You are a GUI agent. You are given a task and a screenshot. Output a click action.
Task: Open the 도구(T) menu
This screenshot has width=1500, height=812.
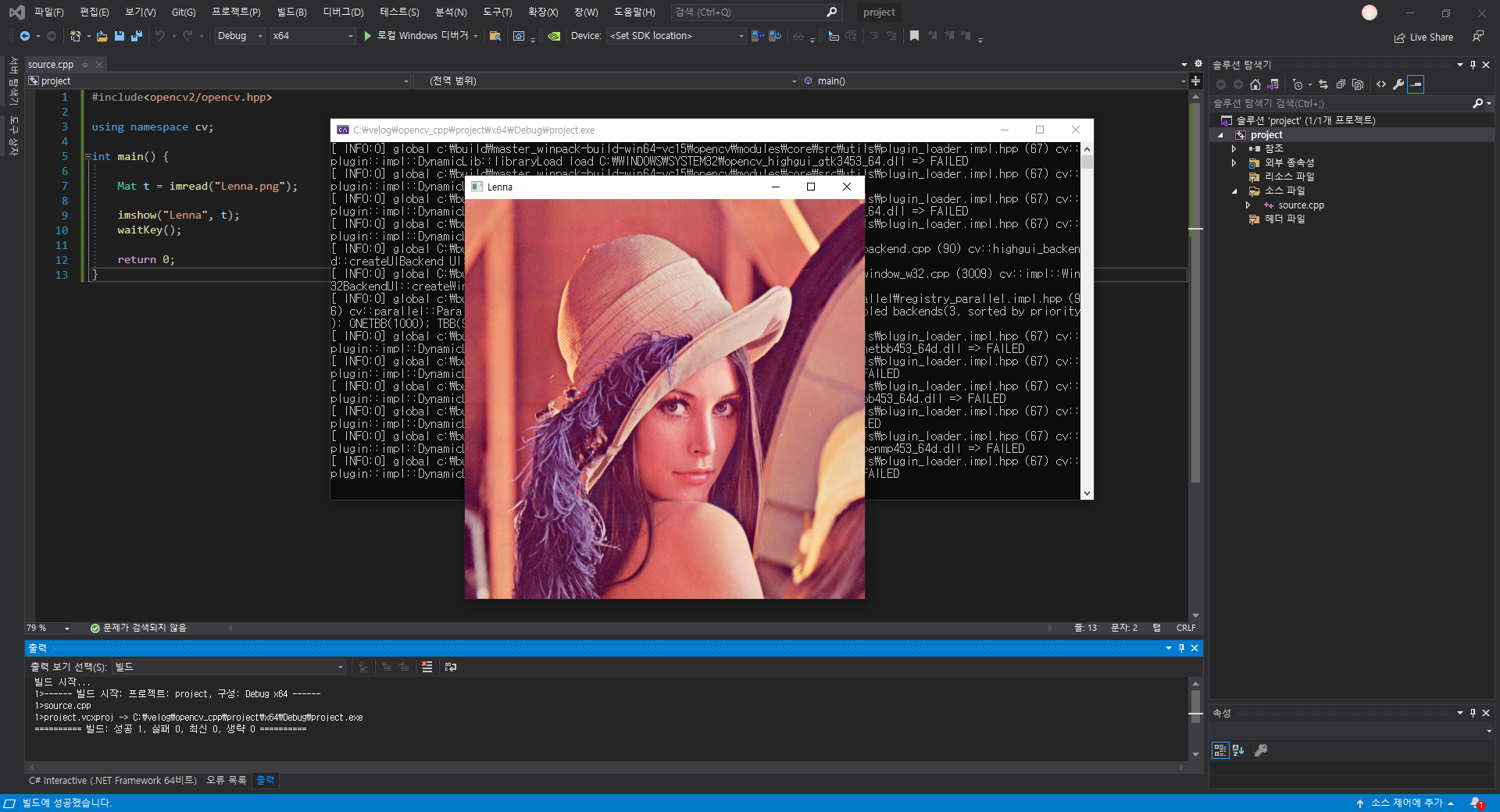497,12
